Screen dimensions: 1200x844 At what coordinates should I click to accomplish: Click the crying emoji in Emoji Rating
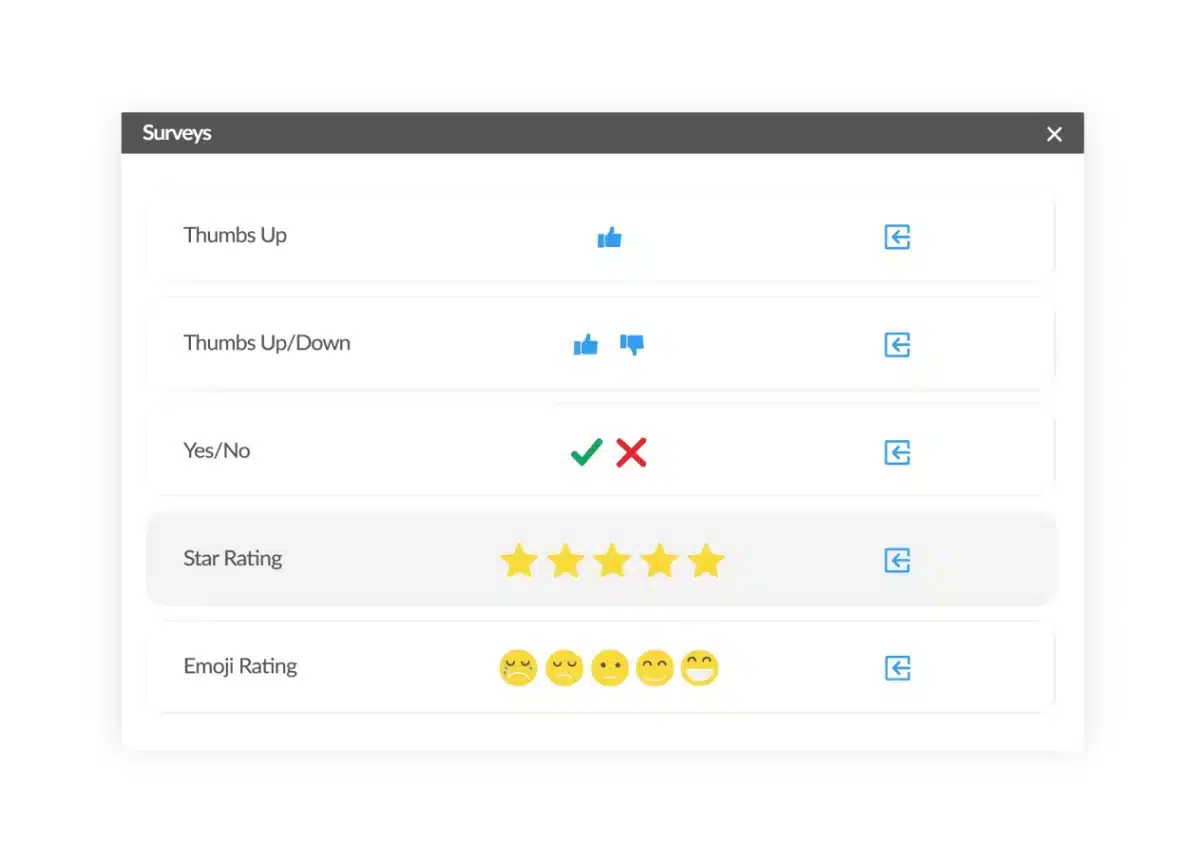tap(518, 668)
